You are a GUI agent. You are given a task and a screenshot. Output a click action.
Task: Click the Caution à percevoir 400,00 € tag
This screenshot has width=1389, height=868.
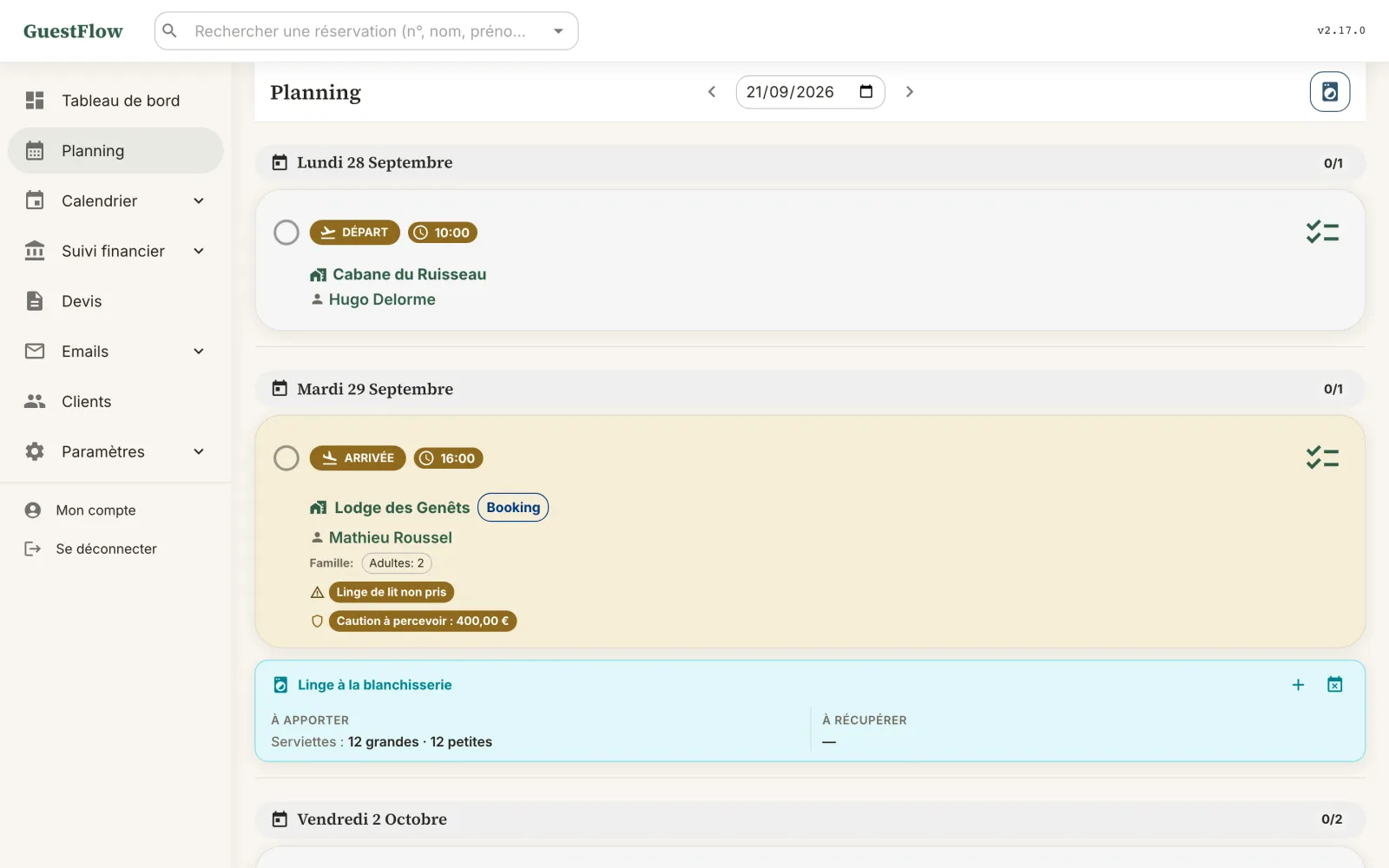pyautogui.click(x=423, y=621)
